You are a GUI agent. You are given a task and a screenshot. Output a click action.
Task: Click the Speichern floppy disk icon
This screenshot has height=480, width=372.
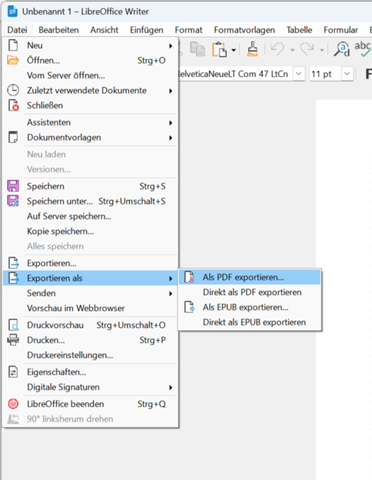(13, 186)
